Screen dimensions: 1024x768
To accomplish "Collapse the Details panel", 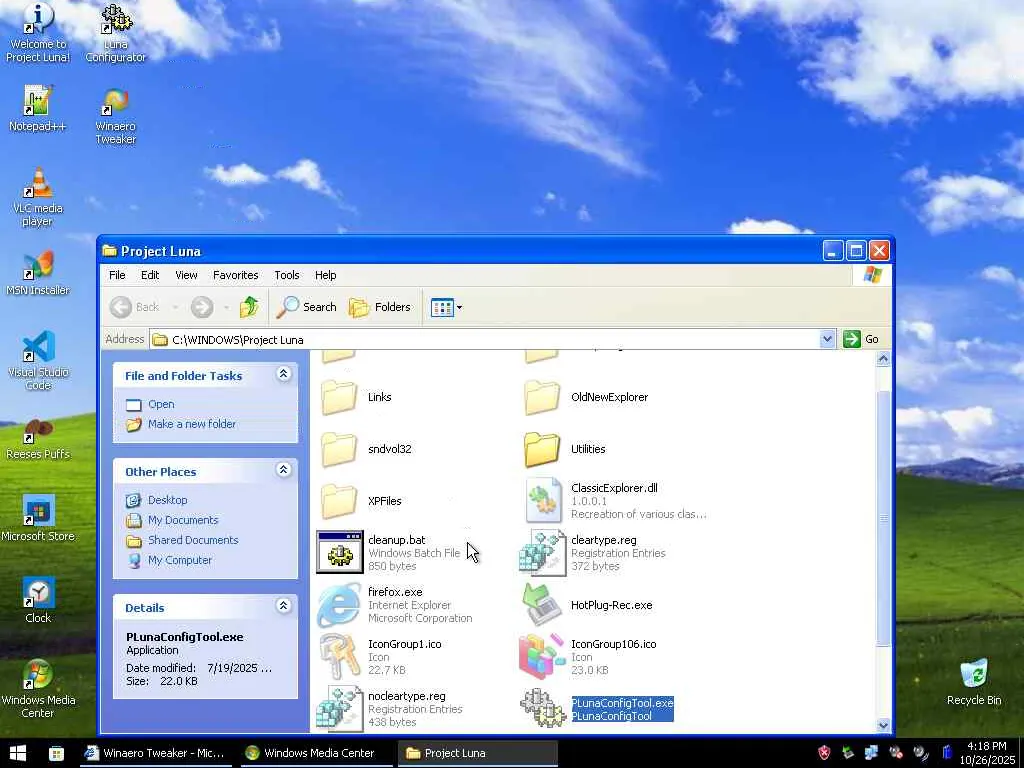I will (283, 605).
